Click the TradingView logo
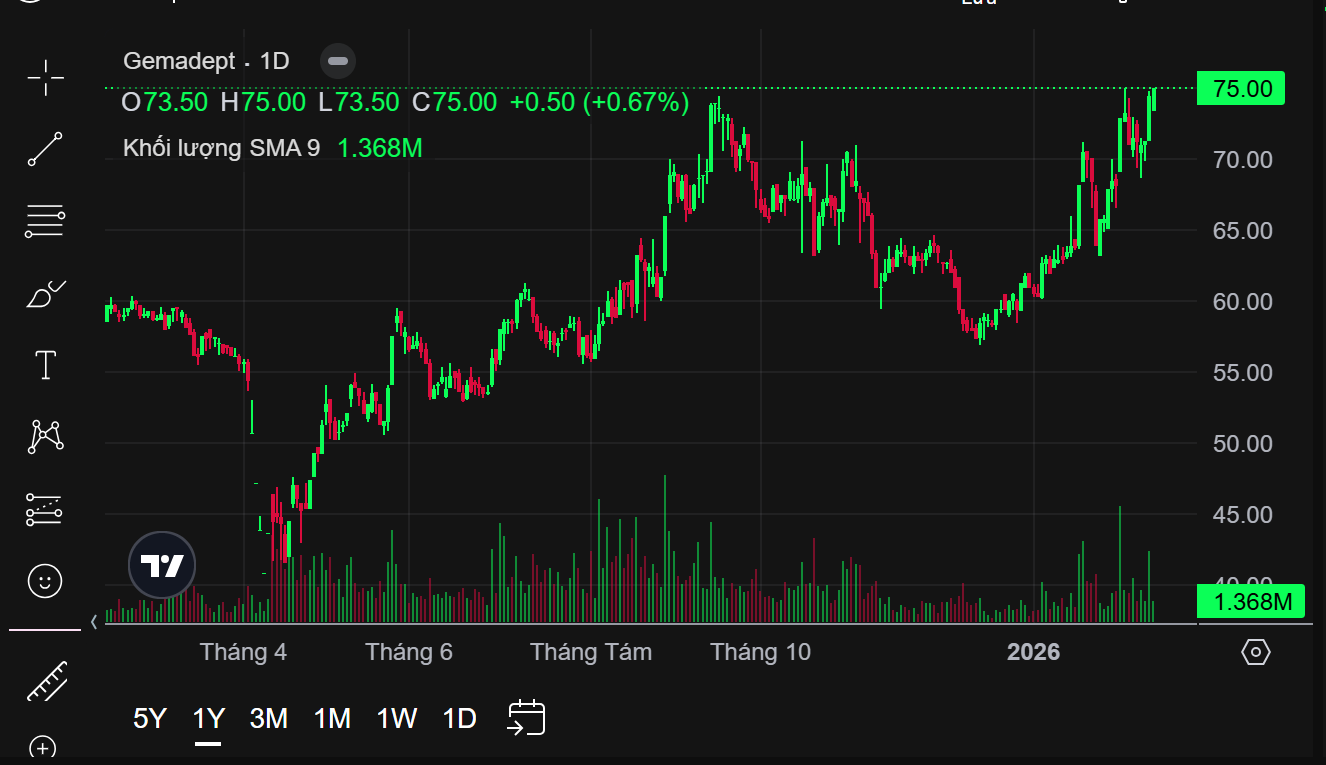The height and width of the screenshot is (765, 1326). 162,566
